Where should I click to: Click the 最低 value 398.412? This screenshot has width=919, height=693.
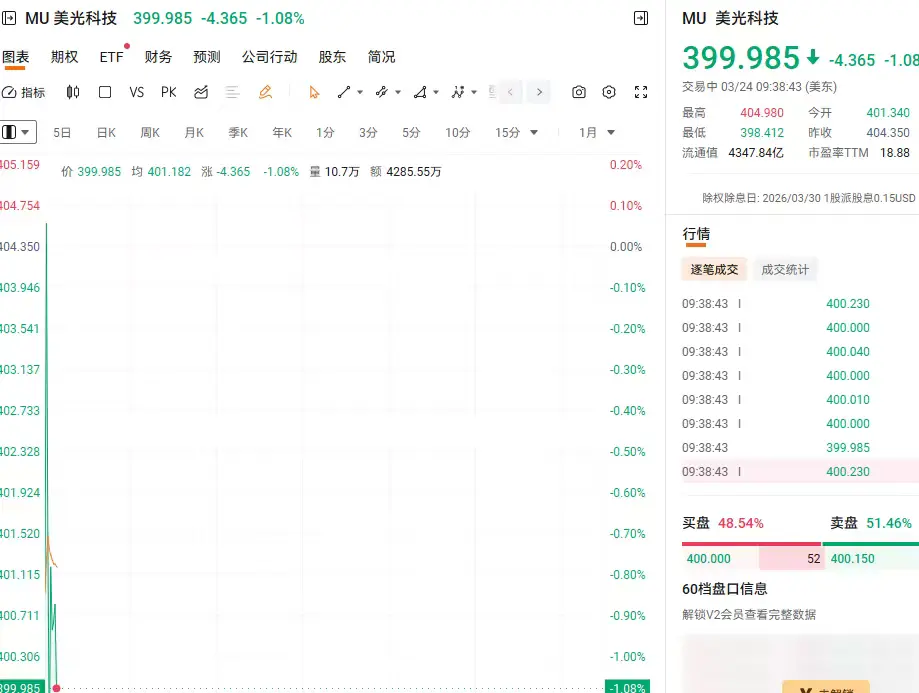point(761,133)
